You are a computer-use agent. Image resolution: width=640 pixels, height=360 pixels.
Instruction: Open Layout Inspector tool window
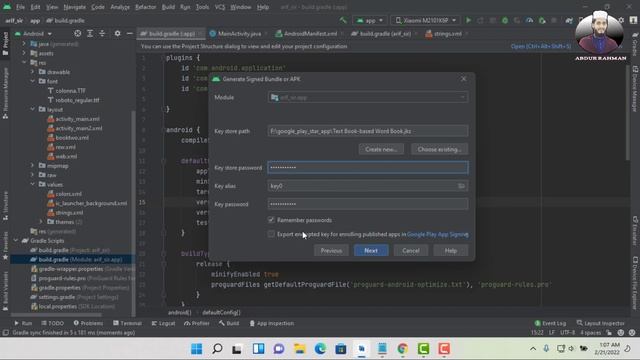[600, 323]
